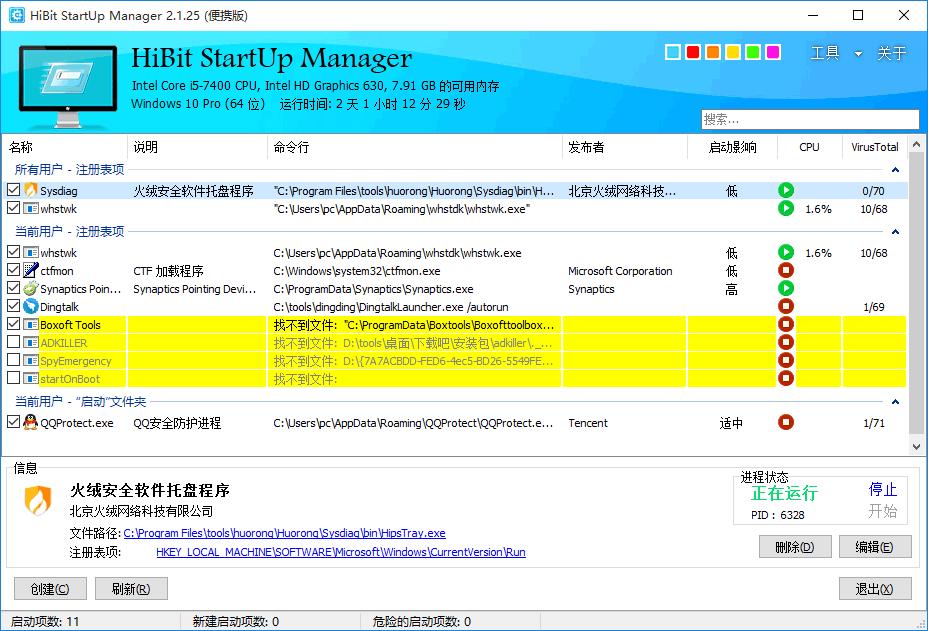Sort by 名称 column header

coord(65,147)
